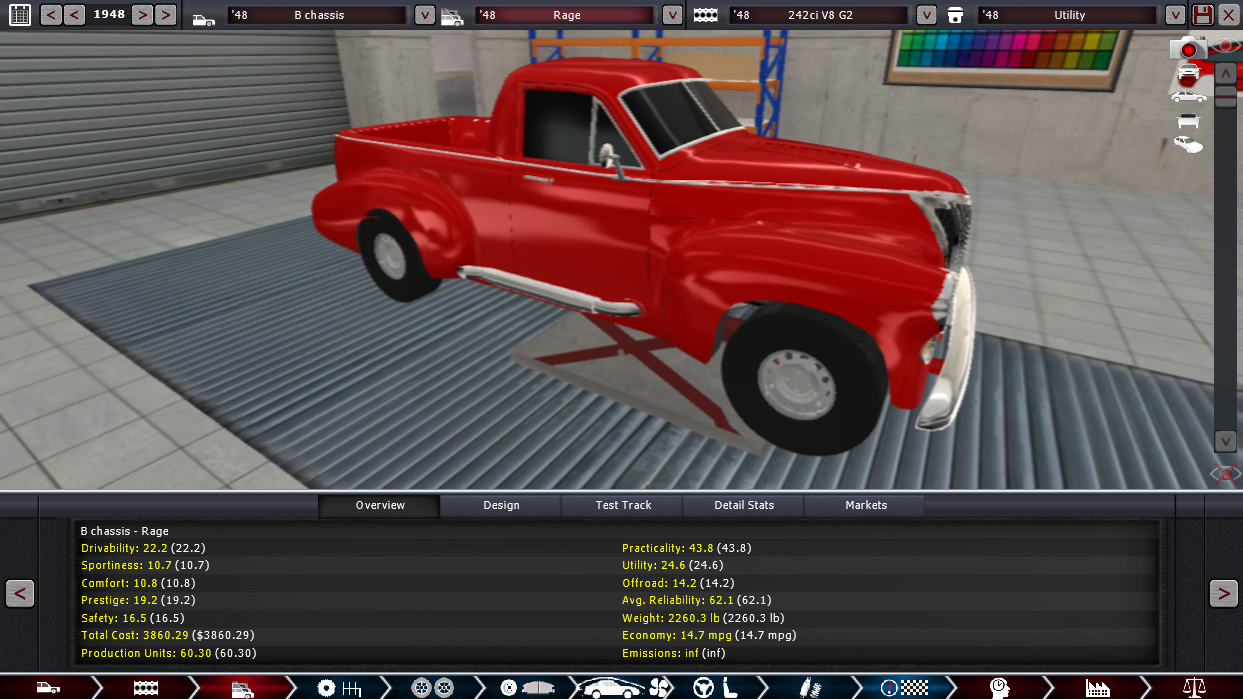Advance the year 1948 by one step

coord(143,15)
